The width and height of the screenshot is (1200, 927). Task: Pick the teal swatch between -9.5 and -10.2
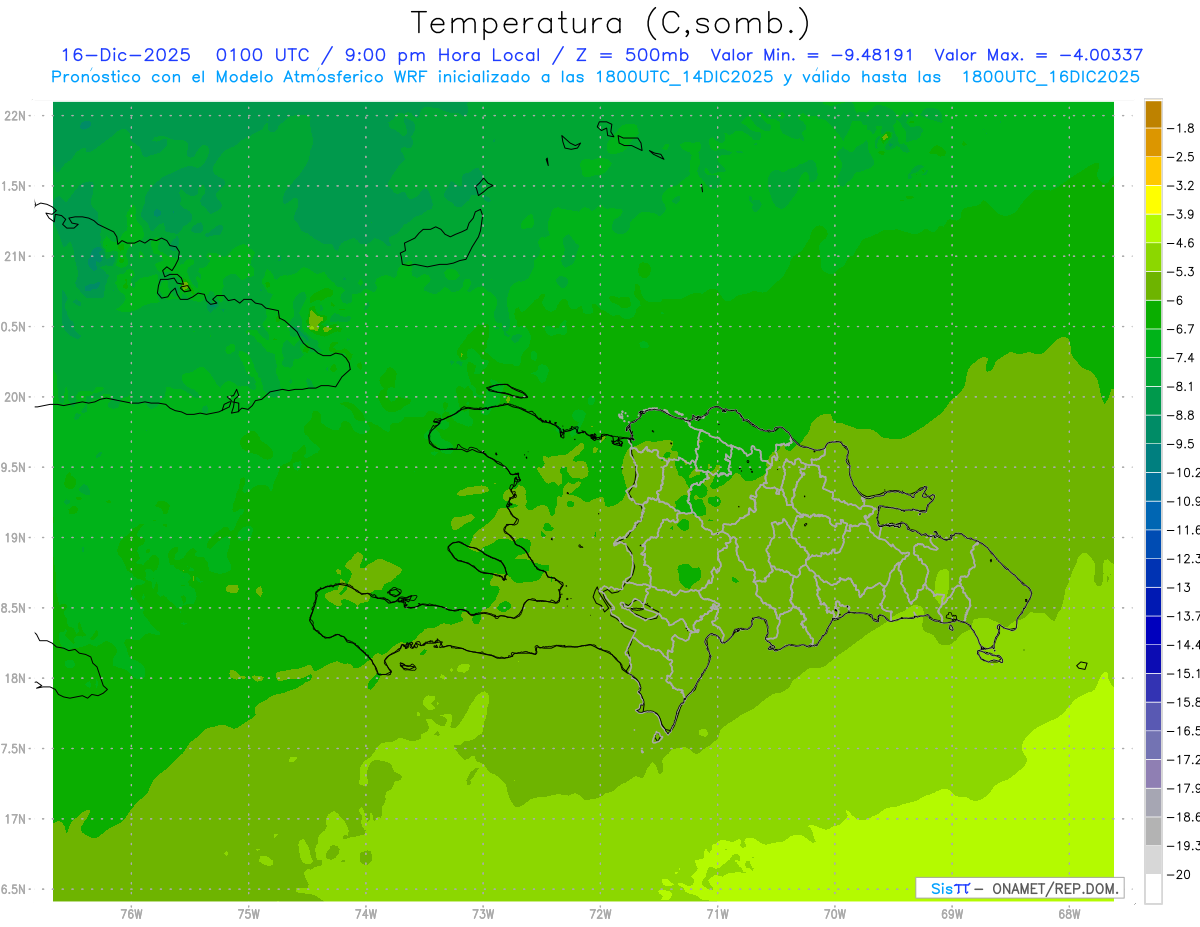pyautogui.click(x=1153, y=458)
